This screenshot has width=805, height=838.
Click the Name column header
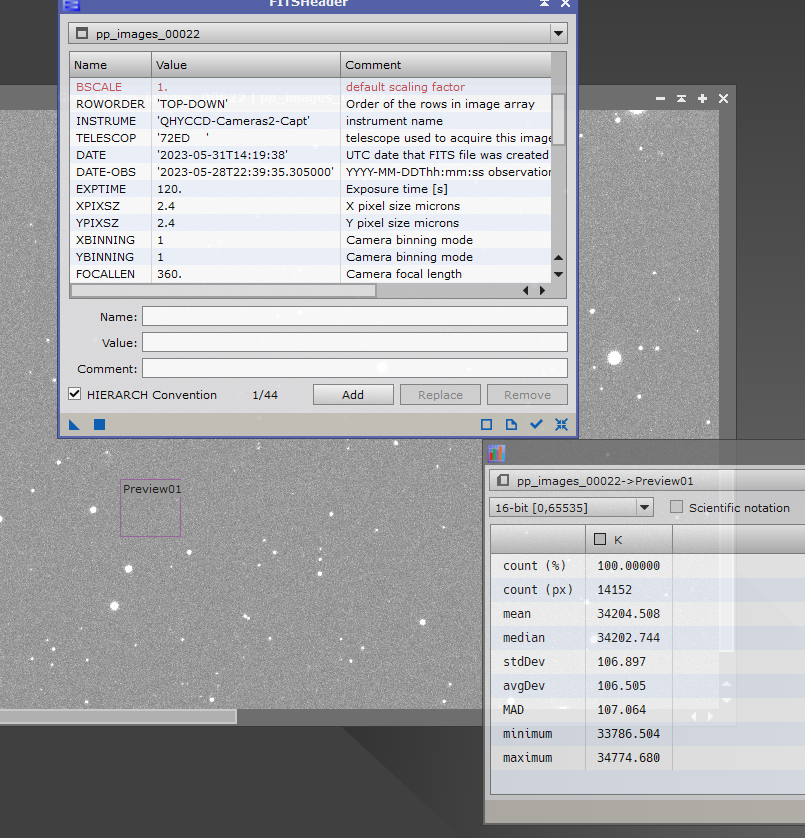click(111, 65)
